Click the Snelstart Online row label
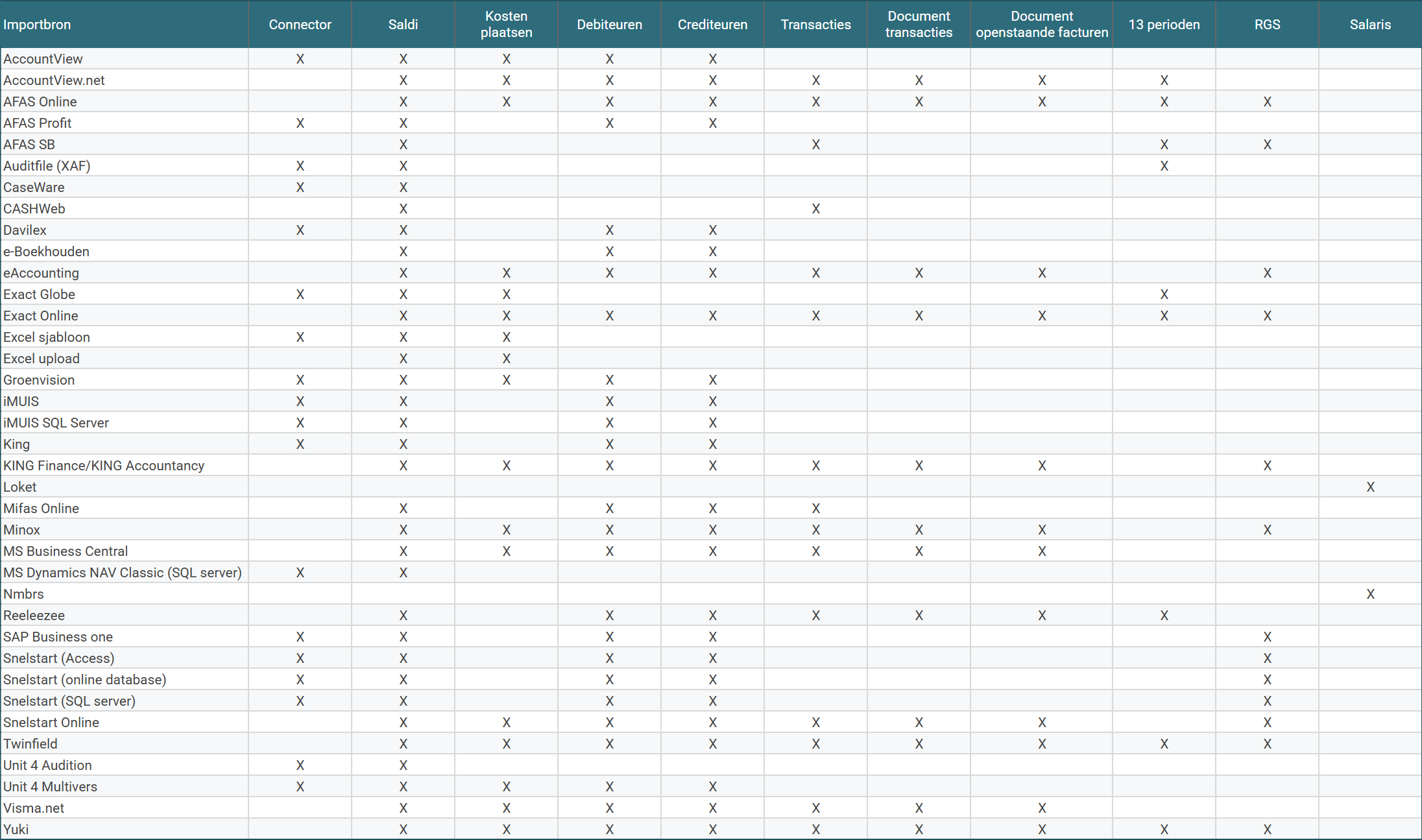Image resolution: width=1422 pixels, height=840 pixels. pos(51,723)
